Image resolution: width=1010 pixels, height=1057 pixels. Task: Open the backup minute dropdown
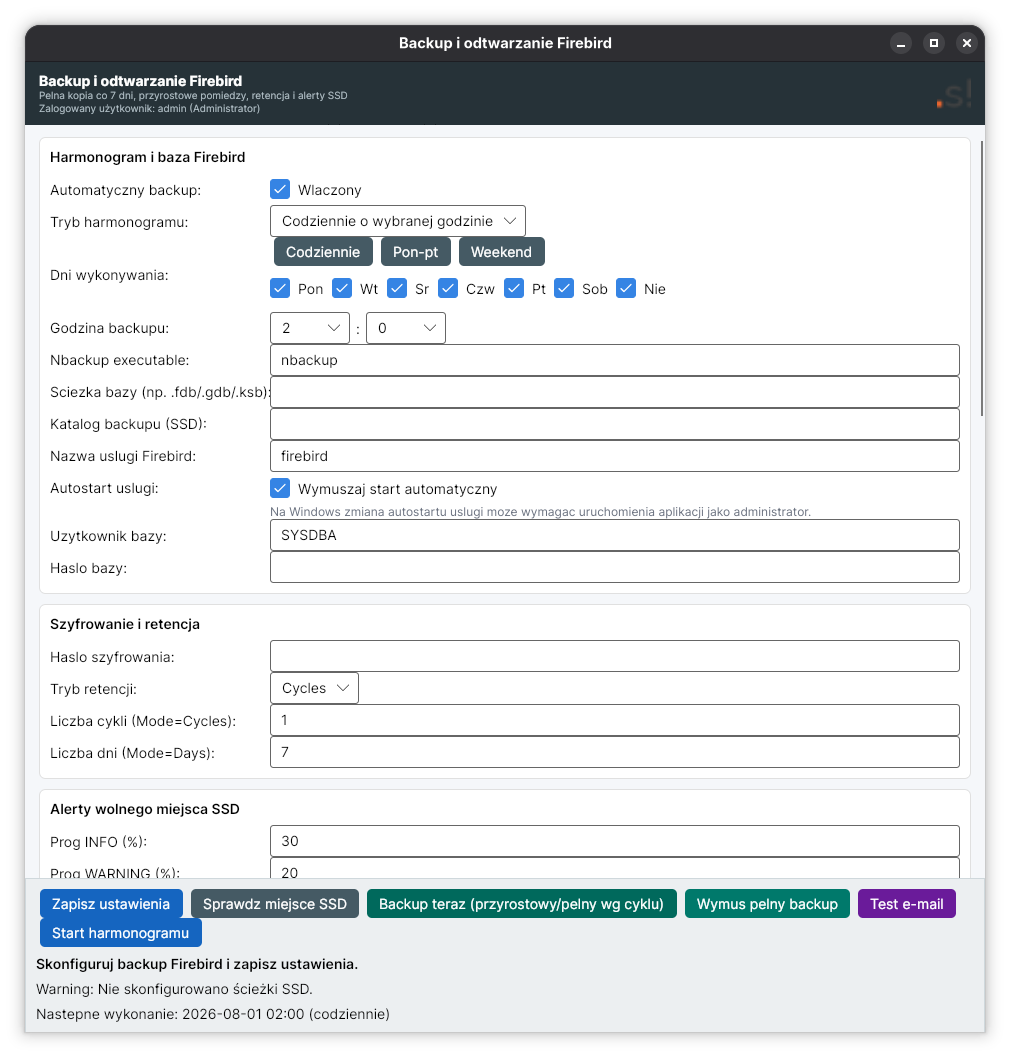pos(406,328)
